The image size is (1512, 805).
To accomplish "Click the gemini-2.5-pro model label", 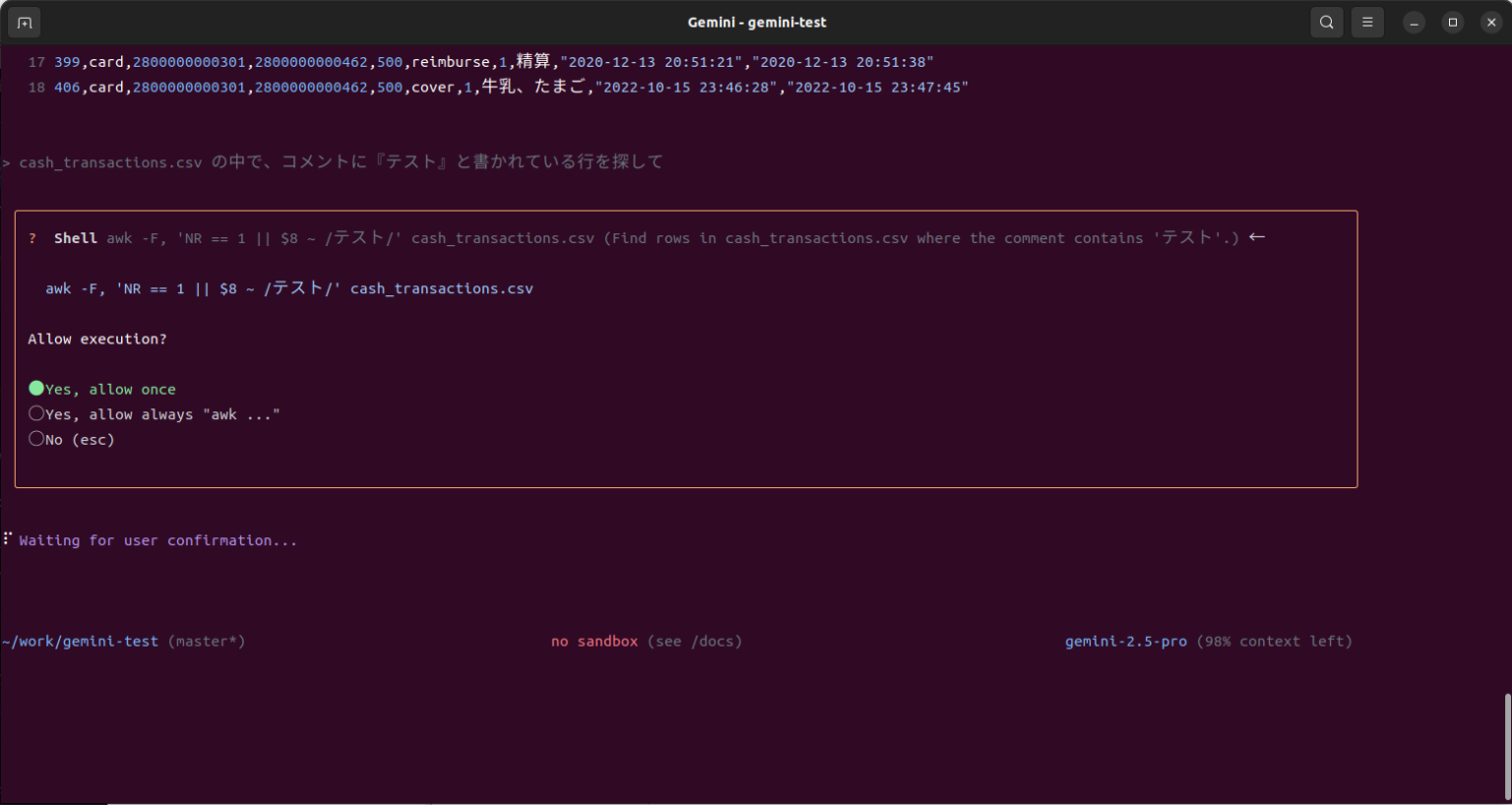I will pyautogui.click(x=1125, y=641).
